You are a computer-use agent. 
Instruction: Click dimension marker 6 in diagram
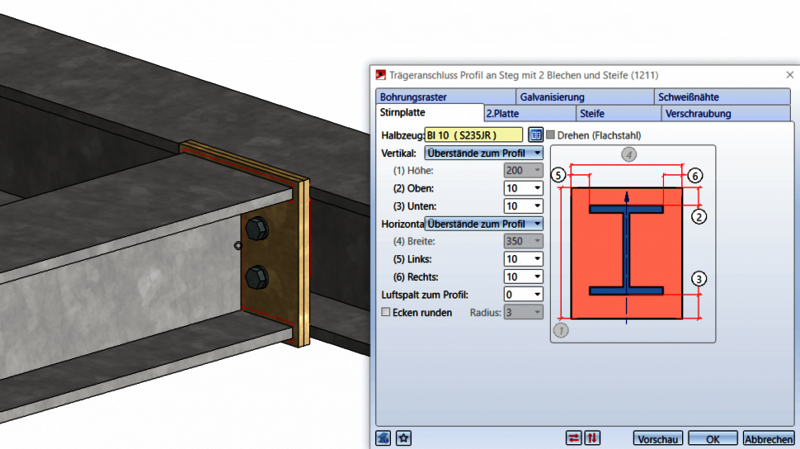pyautogui.click(x=695, y=175)
